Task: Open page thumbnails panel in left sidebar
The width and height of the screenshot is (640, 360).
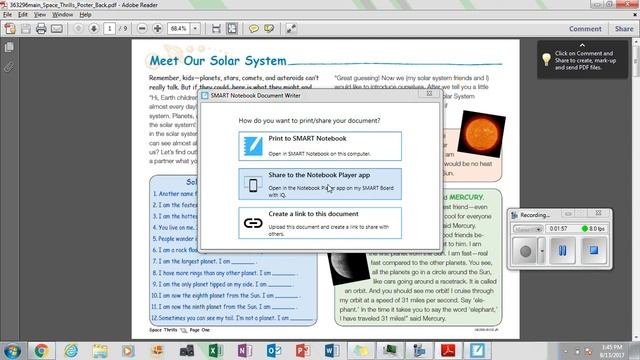Action: pyautogui.click(x=9, y=47)
